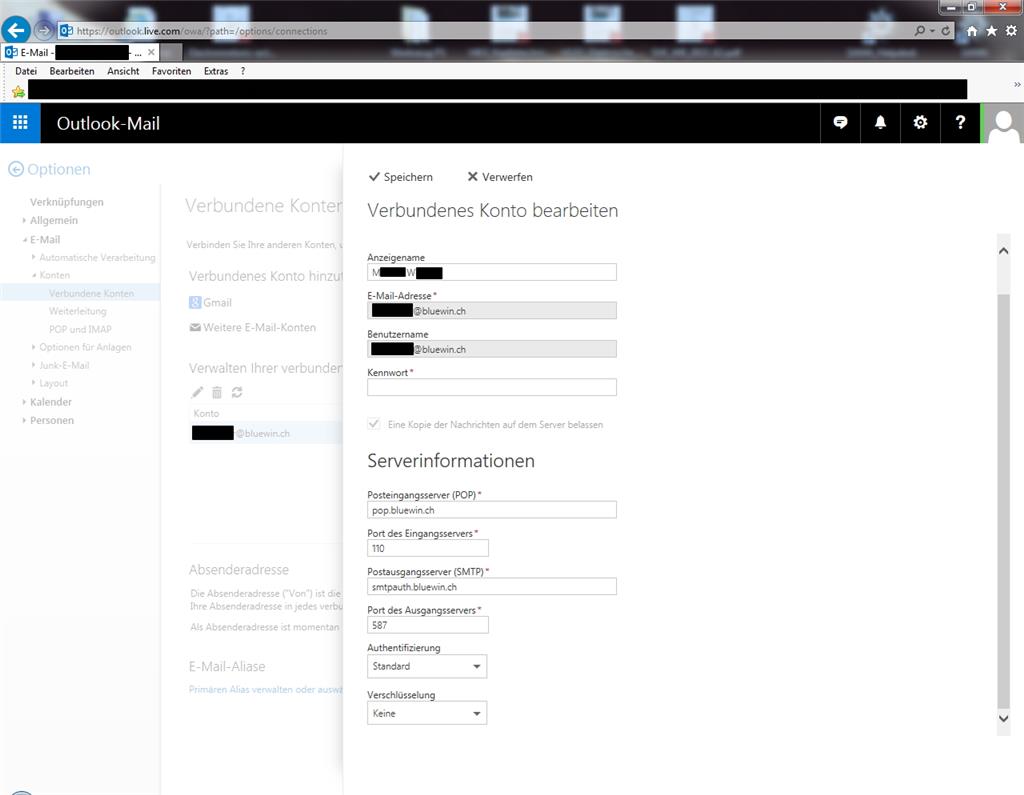Collapse the E-Mail tree section
Viewport: 1024px width, 795px height.
pyautogui.click(x=24, y=240)
